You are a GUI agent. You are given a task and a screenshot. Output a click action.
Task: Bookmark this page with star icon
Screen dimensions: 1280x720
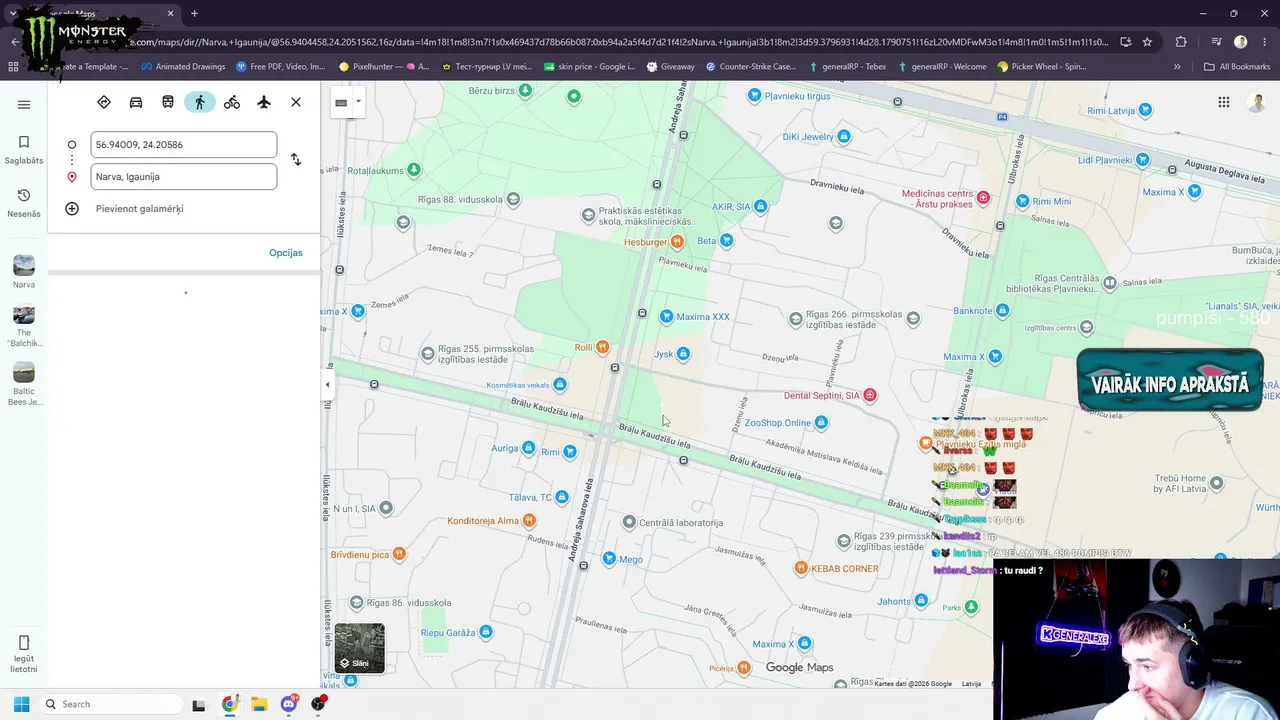[x=1147, y=42]
